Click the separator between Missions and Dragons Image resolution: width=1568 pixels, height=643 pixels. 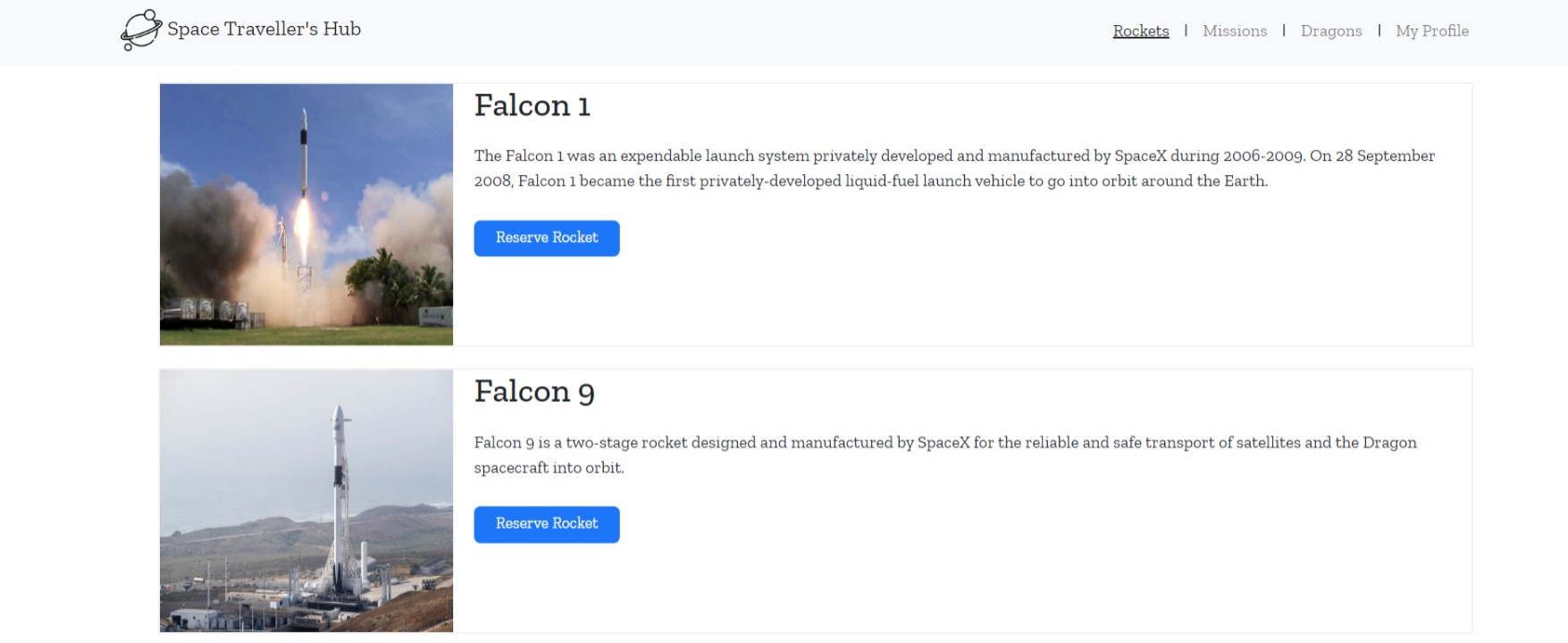point(1284,31)
